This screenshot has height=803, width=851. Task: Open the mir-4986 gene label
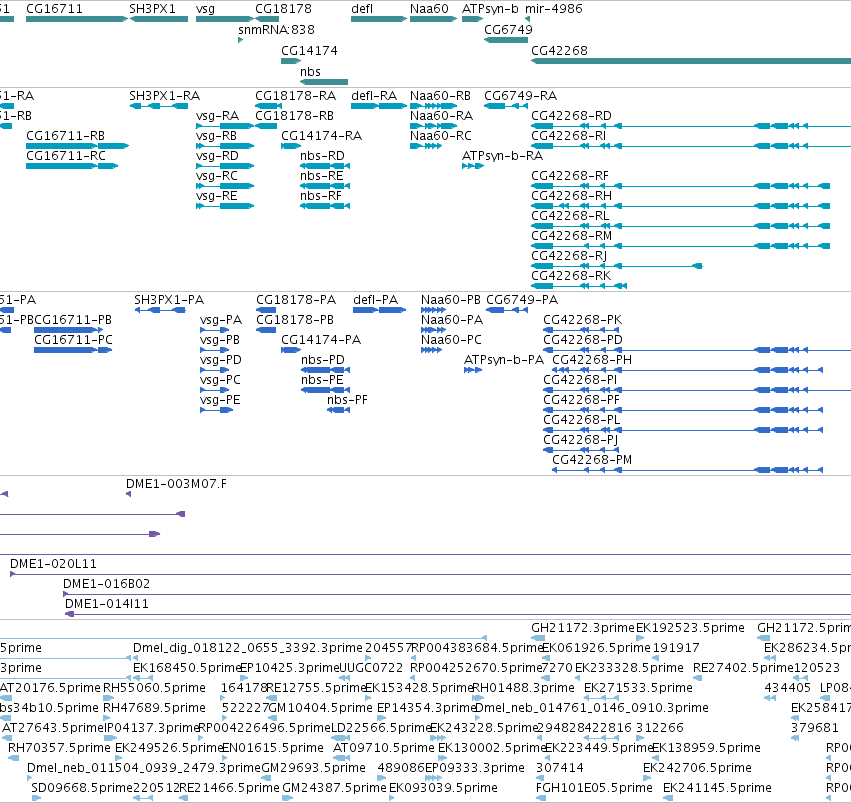pyautogui.click(x=554, y=9)
